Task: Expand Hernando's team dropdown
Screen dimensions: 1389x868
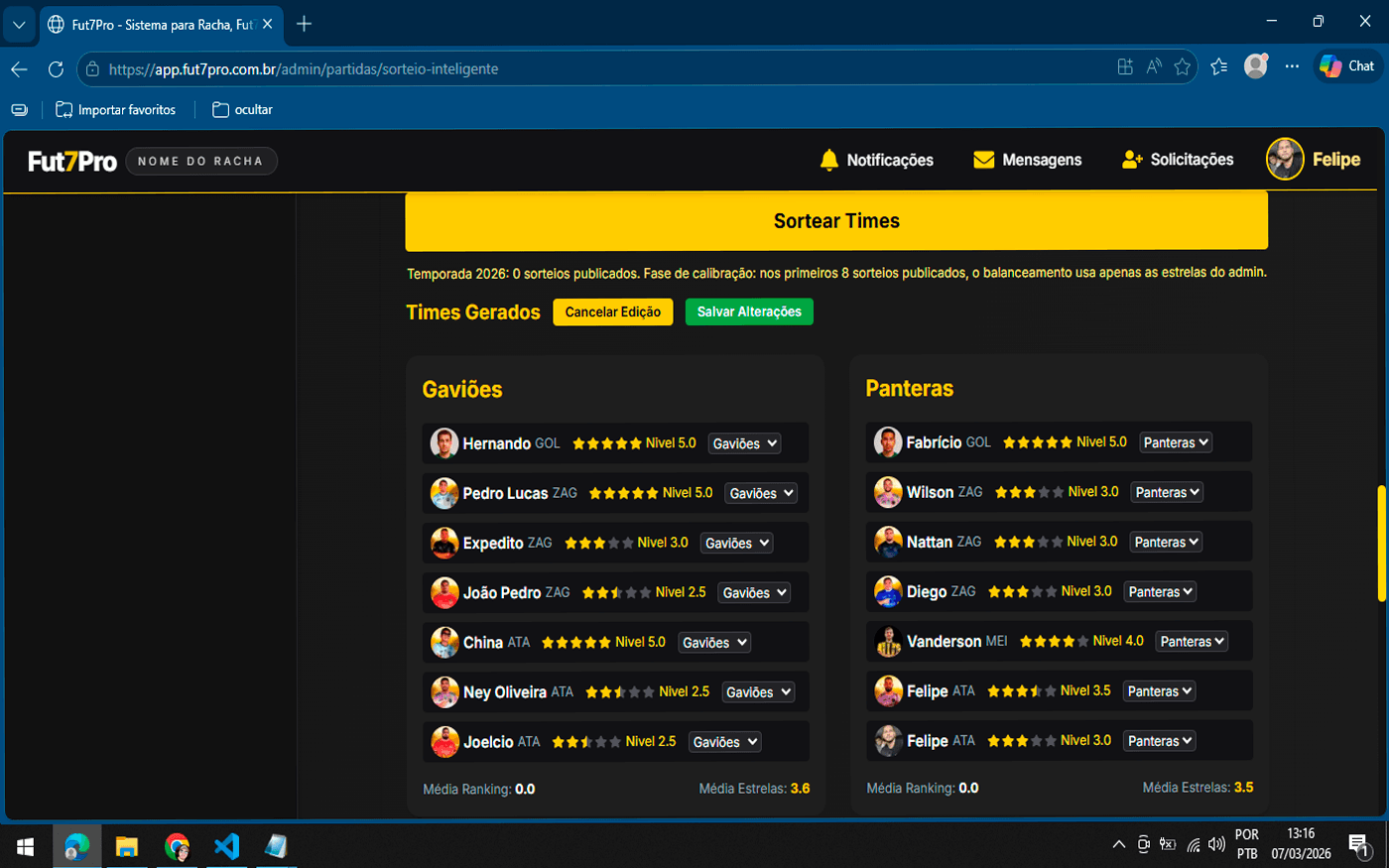Action: point(744,443)
